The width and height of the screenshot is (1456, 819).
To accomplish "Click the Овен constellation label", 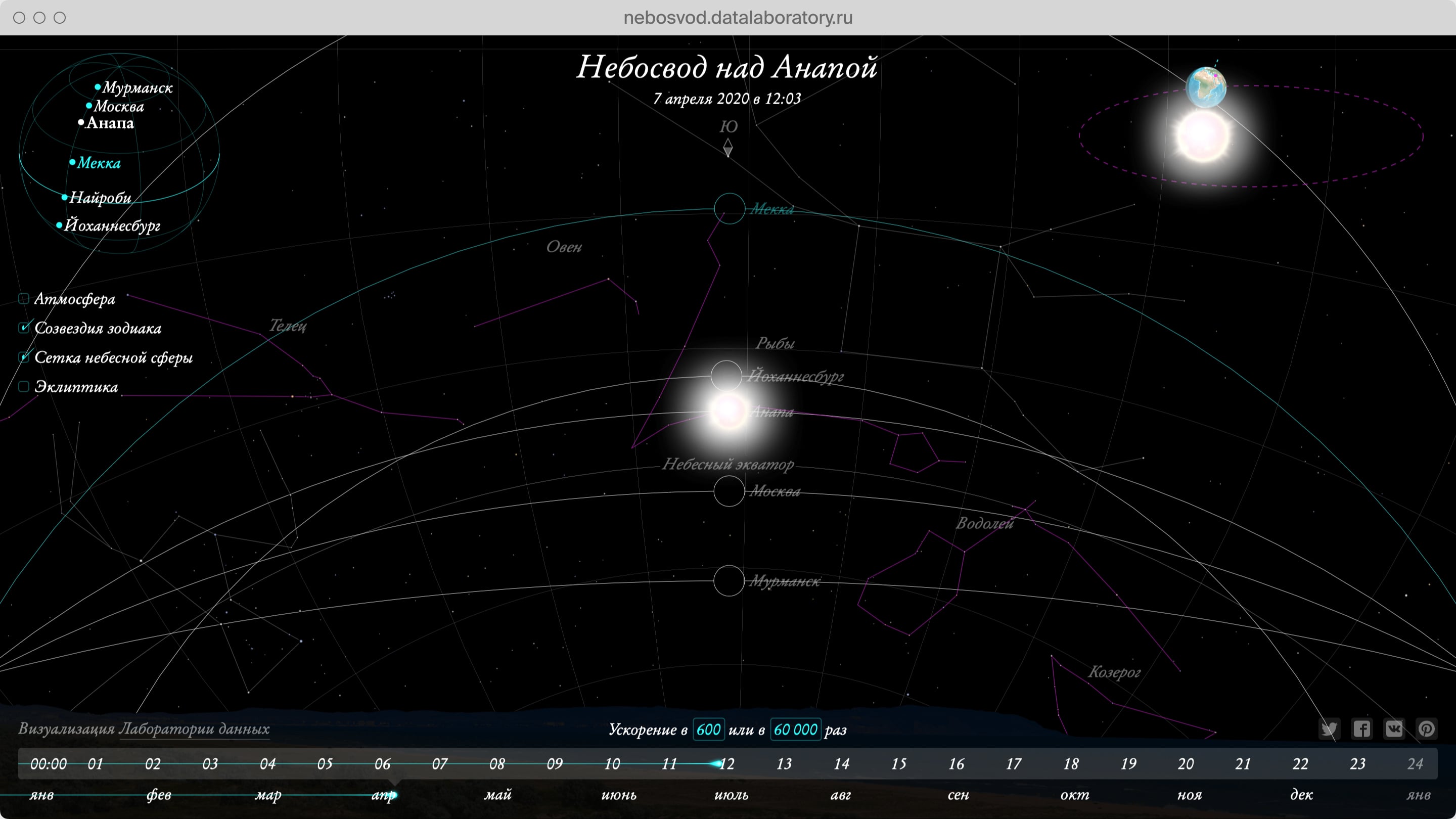I will 564,247.
